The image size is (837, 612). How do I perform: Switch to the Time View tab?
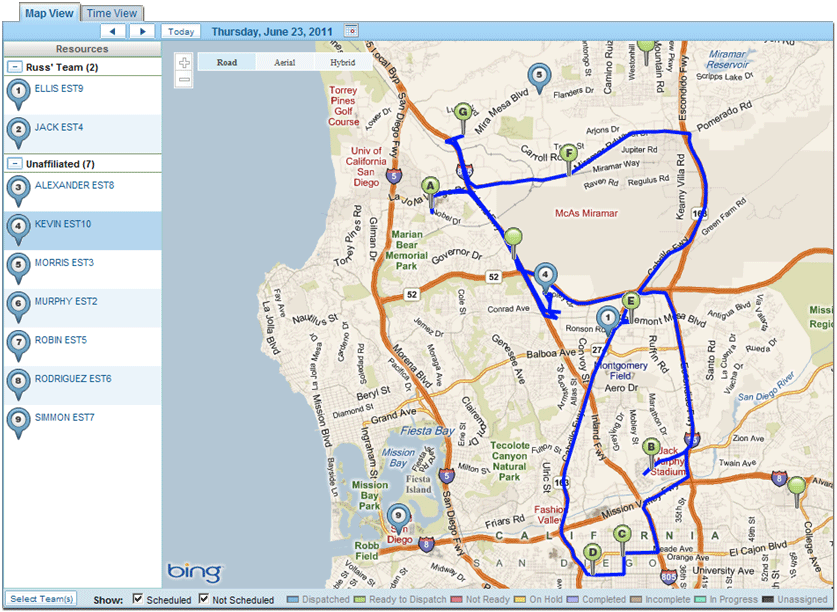(112, 13)
